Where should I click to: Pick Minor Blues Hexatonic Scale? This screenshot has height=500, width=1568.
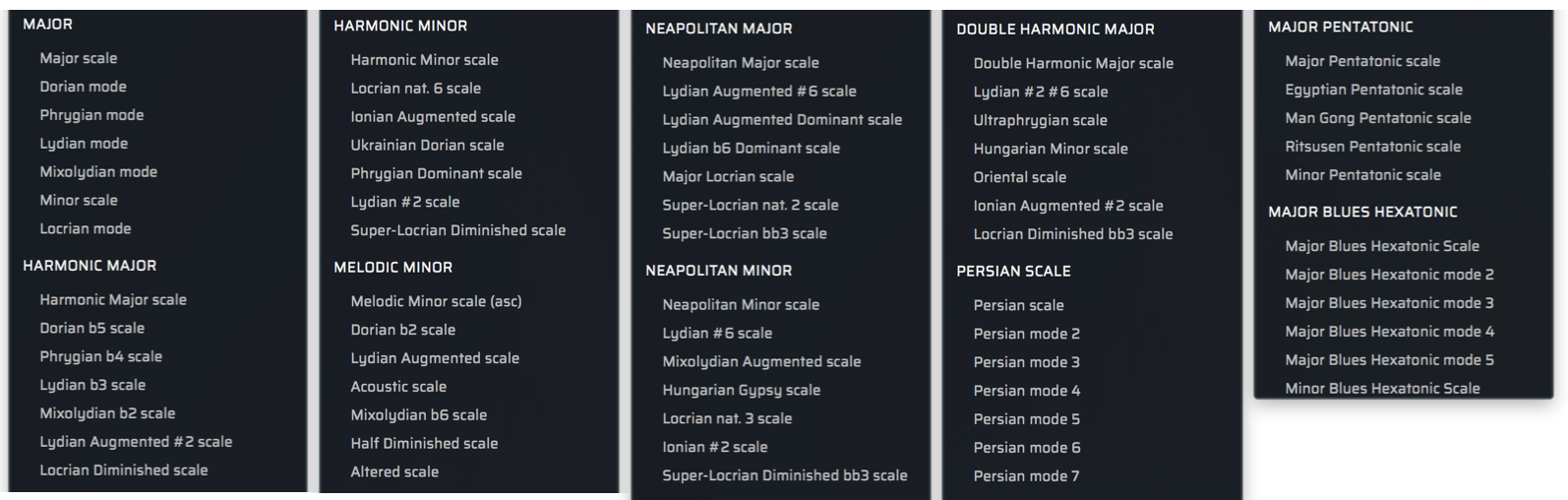point(1382,388)
